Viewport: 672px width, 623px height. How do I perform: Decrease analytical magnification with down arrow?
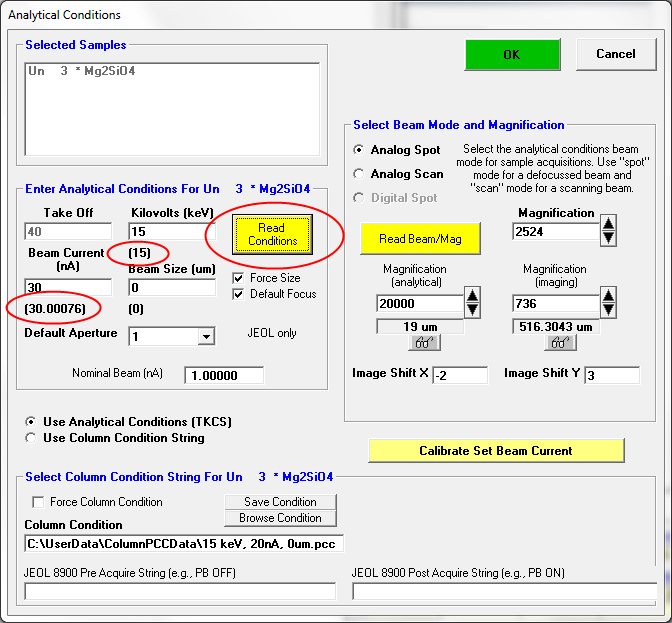473,309
